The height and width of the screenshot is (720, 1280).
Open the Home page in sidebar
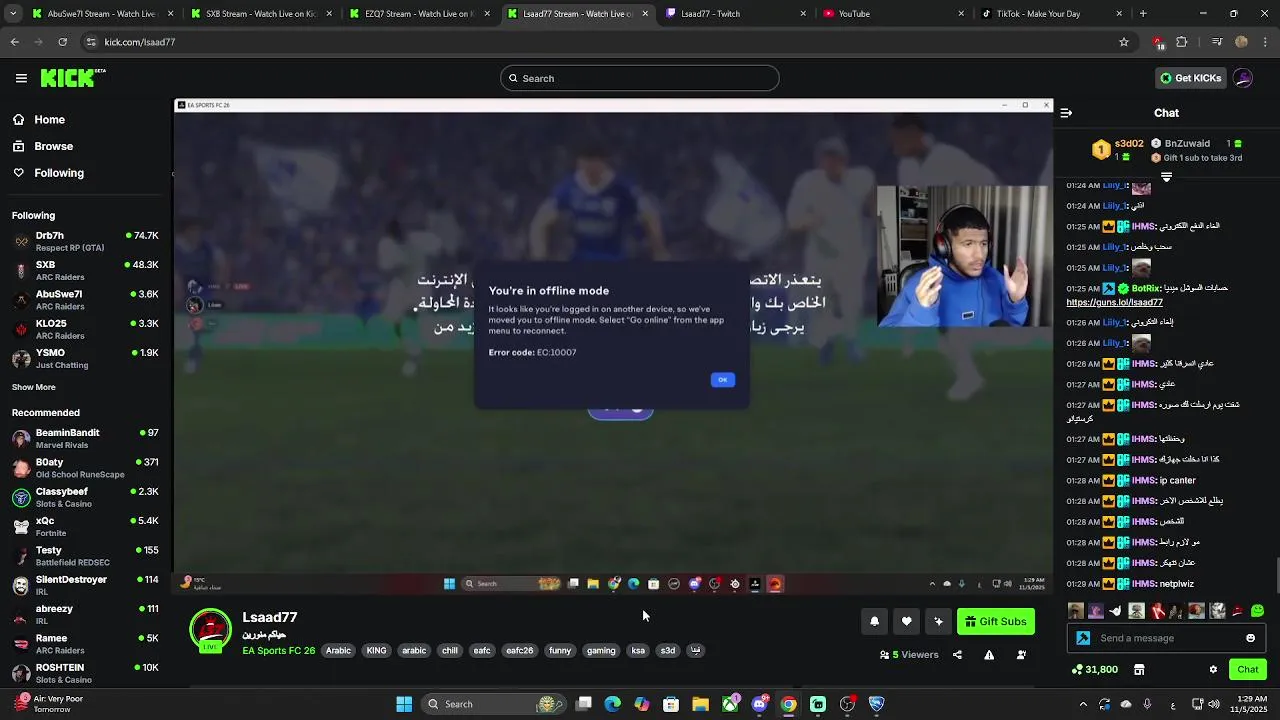(x=49, y=119)
